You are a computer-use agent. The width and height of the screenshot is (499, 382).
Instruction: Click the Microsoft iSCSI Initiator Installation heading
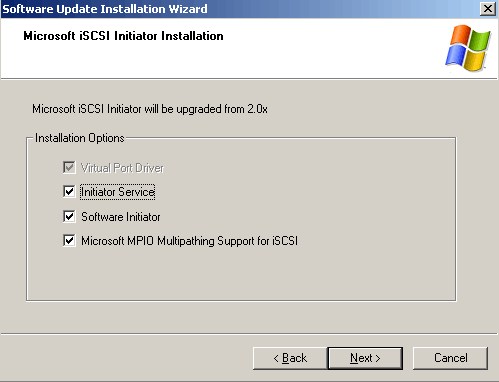click(123, 36)
